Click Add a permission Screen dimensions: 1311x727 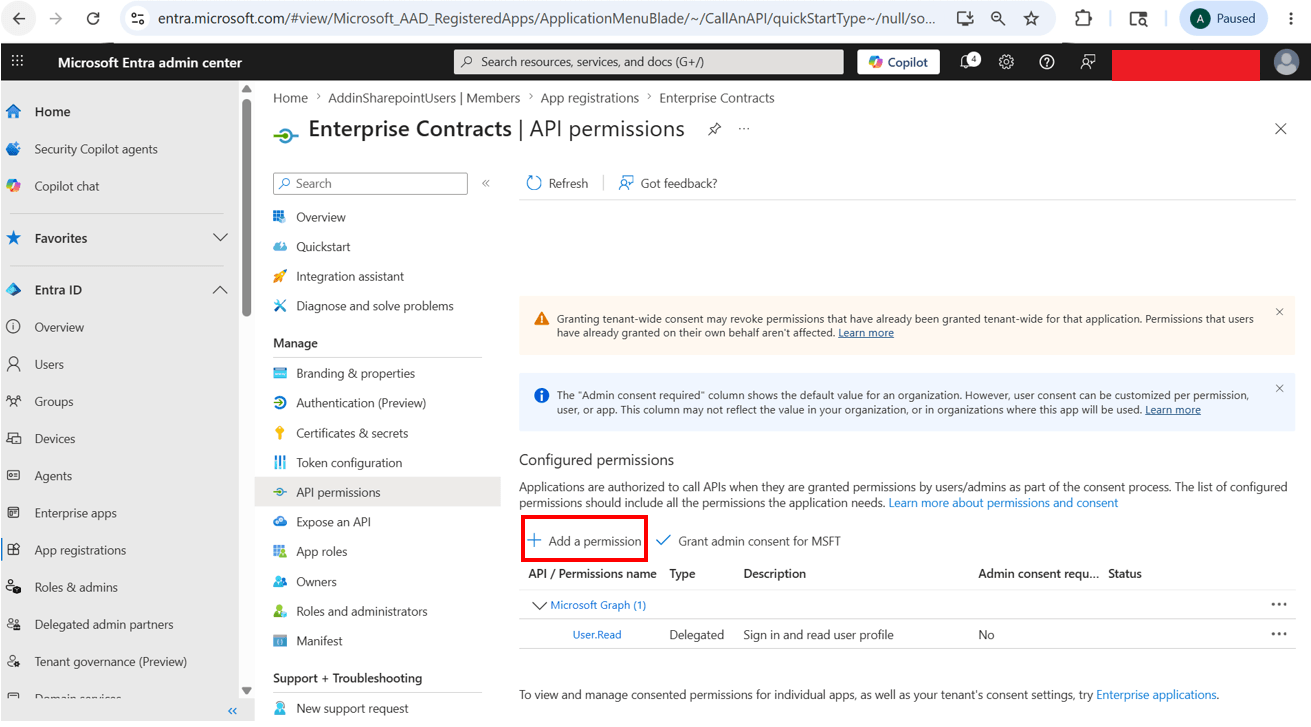584,541
